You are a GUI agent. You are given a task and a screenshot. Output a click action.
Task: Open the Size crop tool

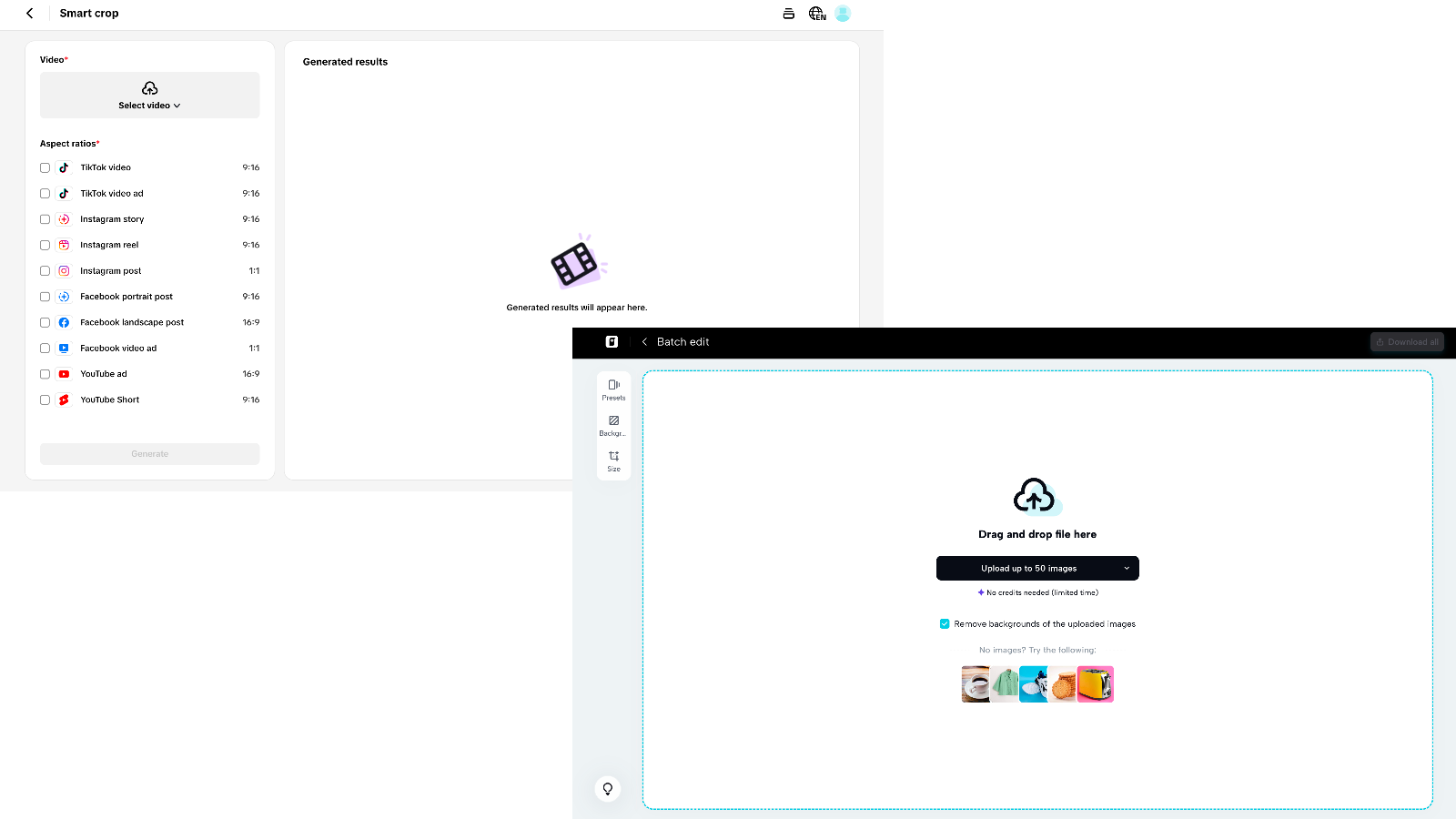click(613, 460)
